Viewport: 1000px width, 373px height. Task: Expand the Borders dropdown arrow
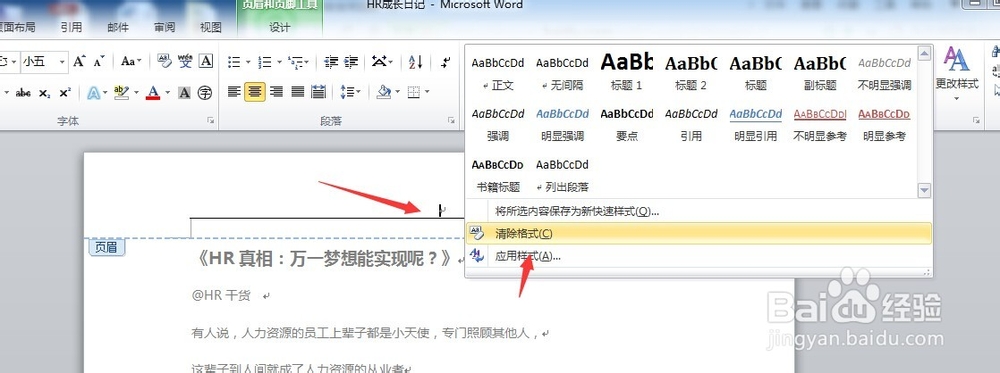point(426,93)
